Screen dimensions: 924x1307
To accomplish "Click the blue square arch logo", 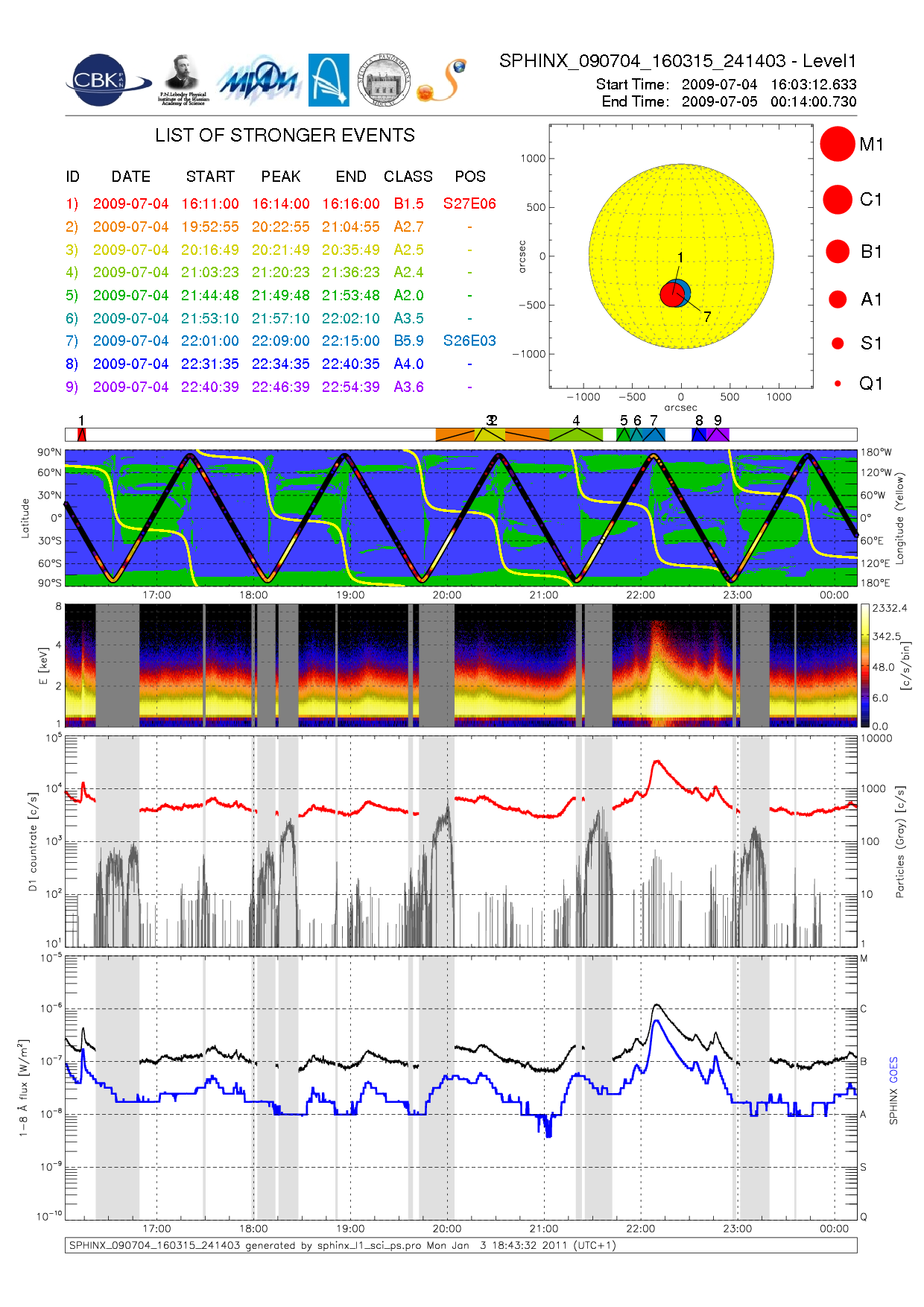I will tap(329, 80).
